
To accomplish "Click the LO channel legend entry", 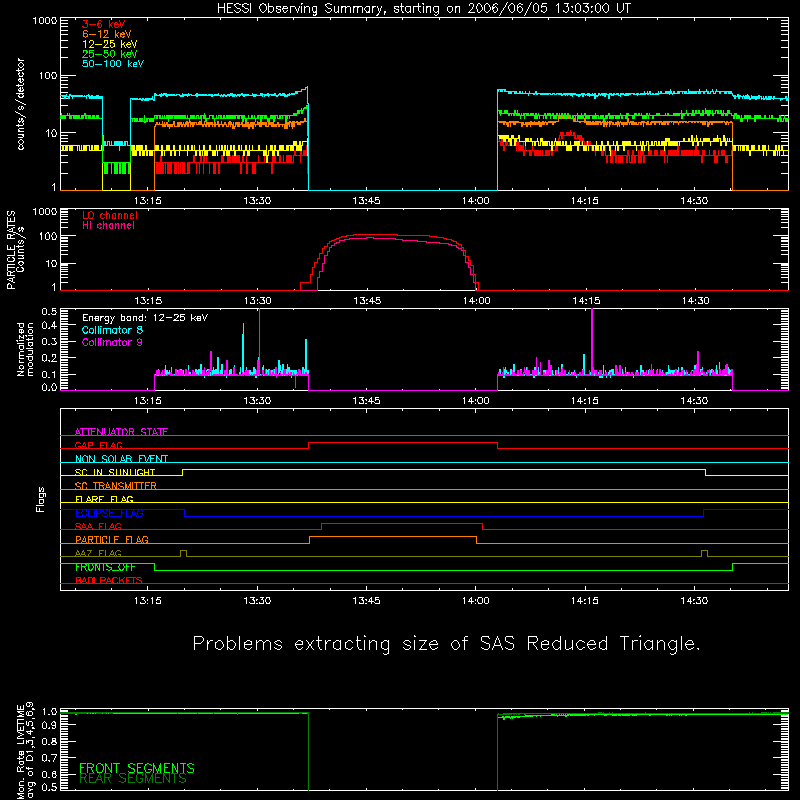I will pyautogui.click(x=110, y=215).
